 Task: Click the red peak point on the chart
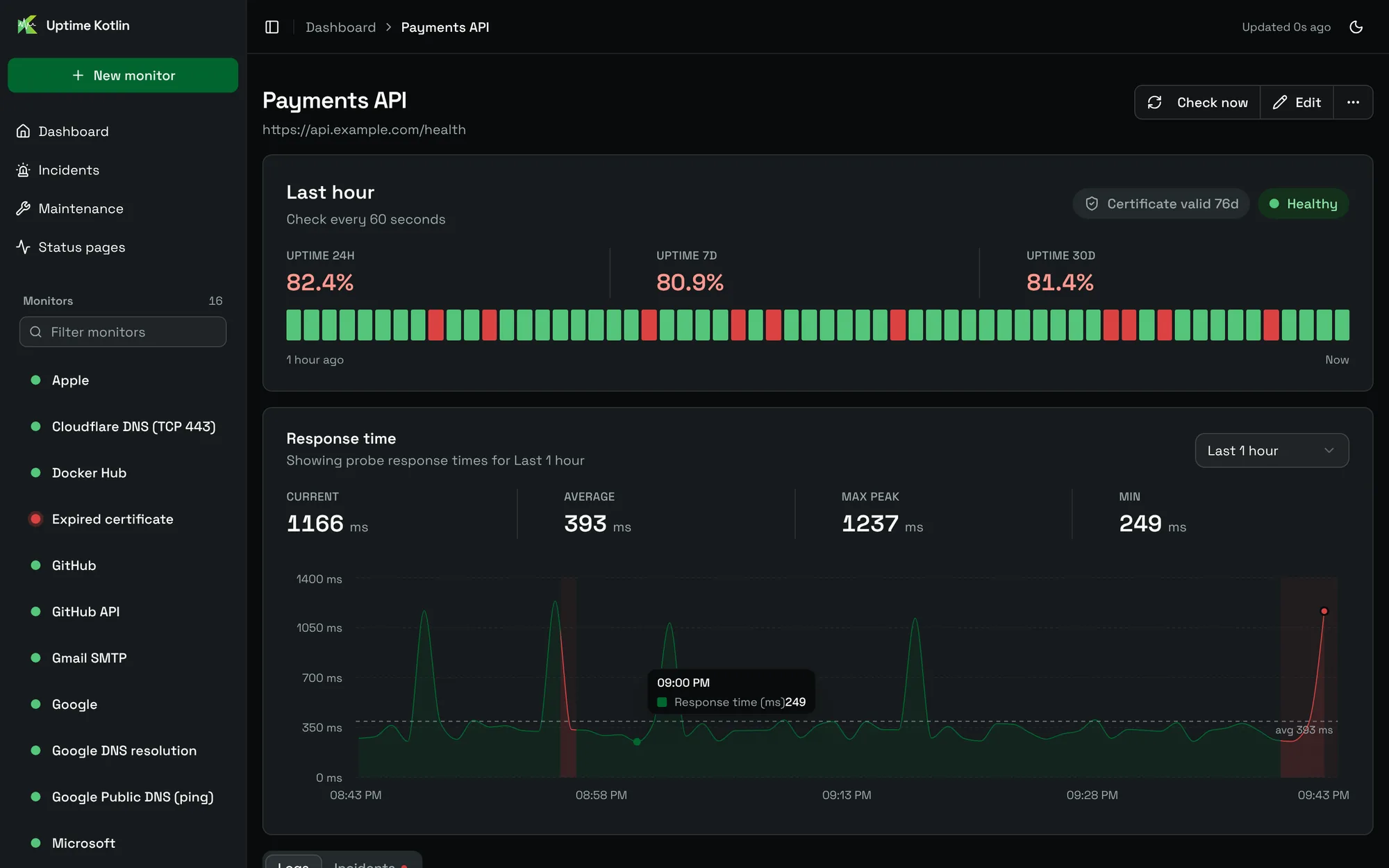1324,611
